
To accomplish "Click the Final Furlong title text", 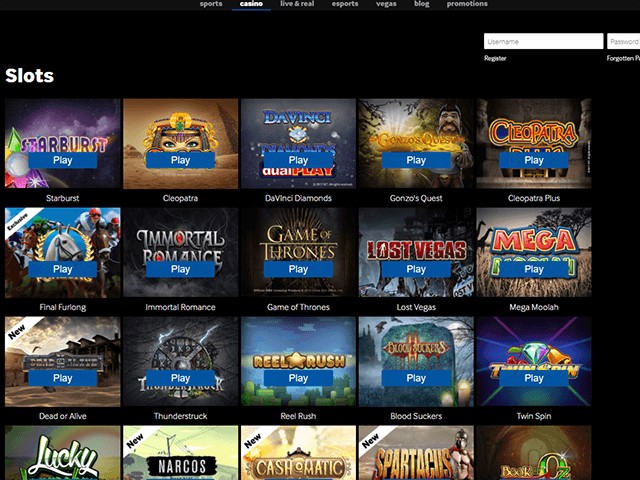I will coord(62,307).
